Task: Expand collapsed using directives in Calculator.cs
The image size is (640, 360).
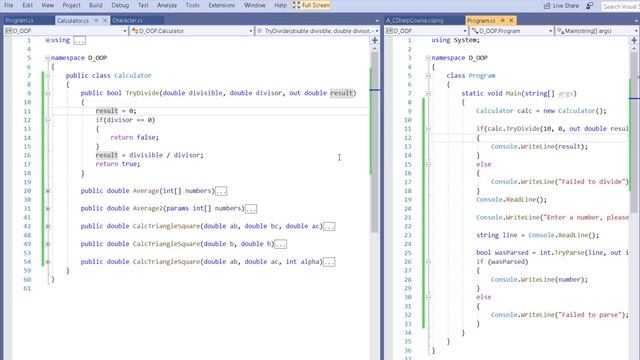Action: 47,40
